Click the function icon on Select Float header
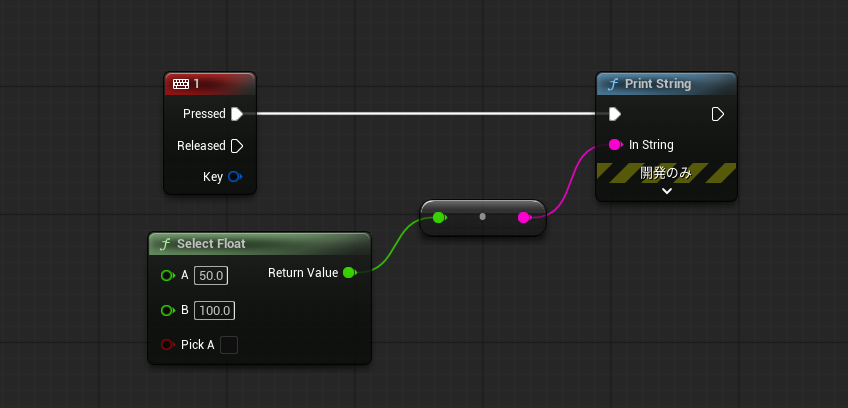Image resolution: width=848 pixels, height=408 pixels. click(165, 244)
